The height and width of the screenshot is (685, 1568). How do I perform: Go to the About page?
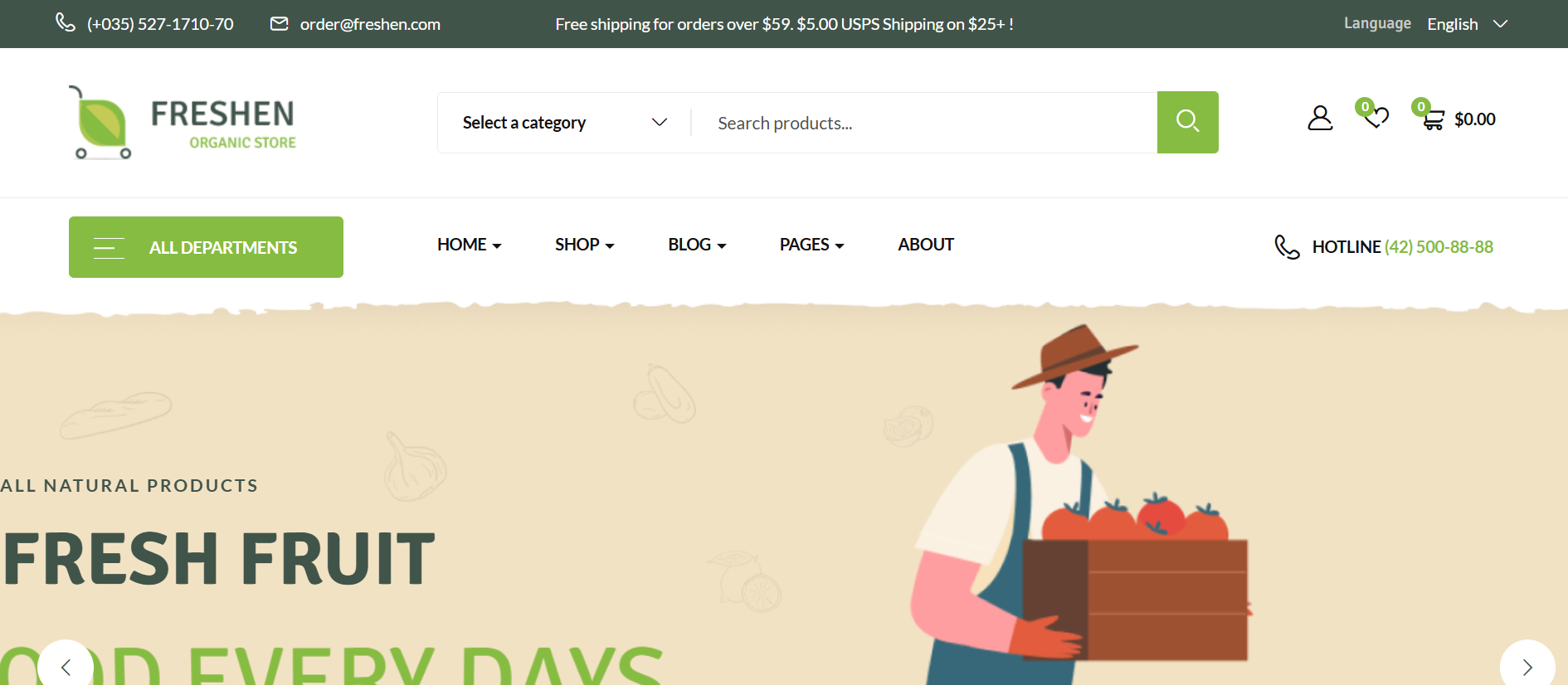925,245
